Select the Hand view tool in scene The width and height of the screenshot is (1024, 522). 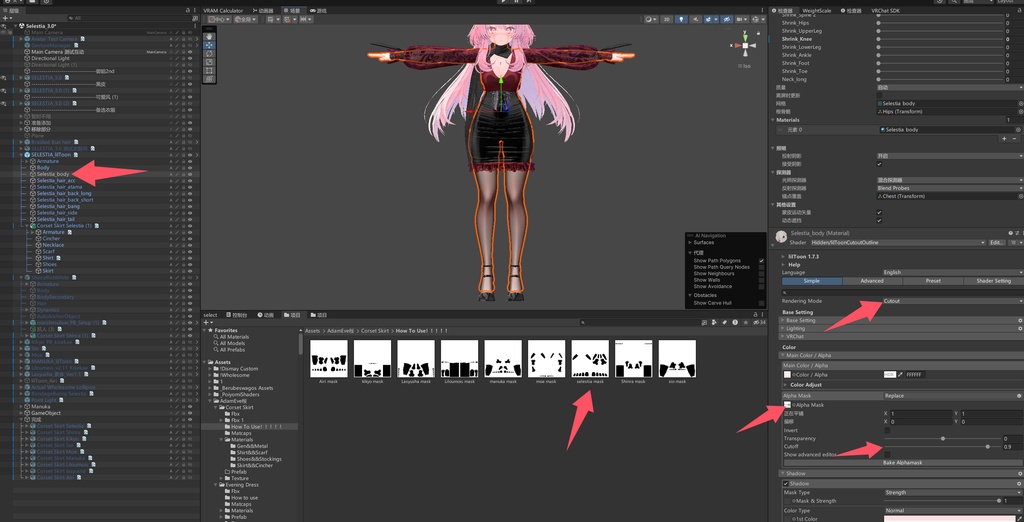tap(209, 37)
